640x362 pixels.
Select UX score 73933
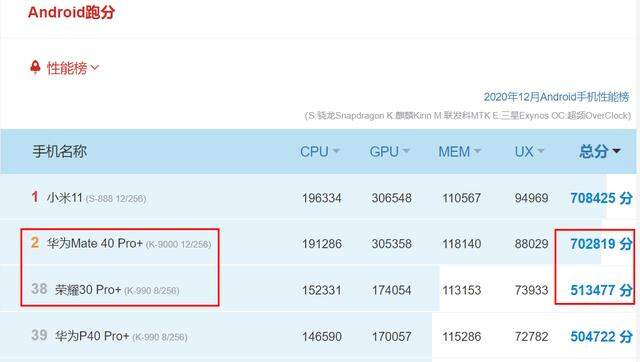coord(531,290)
